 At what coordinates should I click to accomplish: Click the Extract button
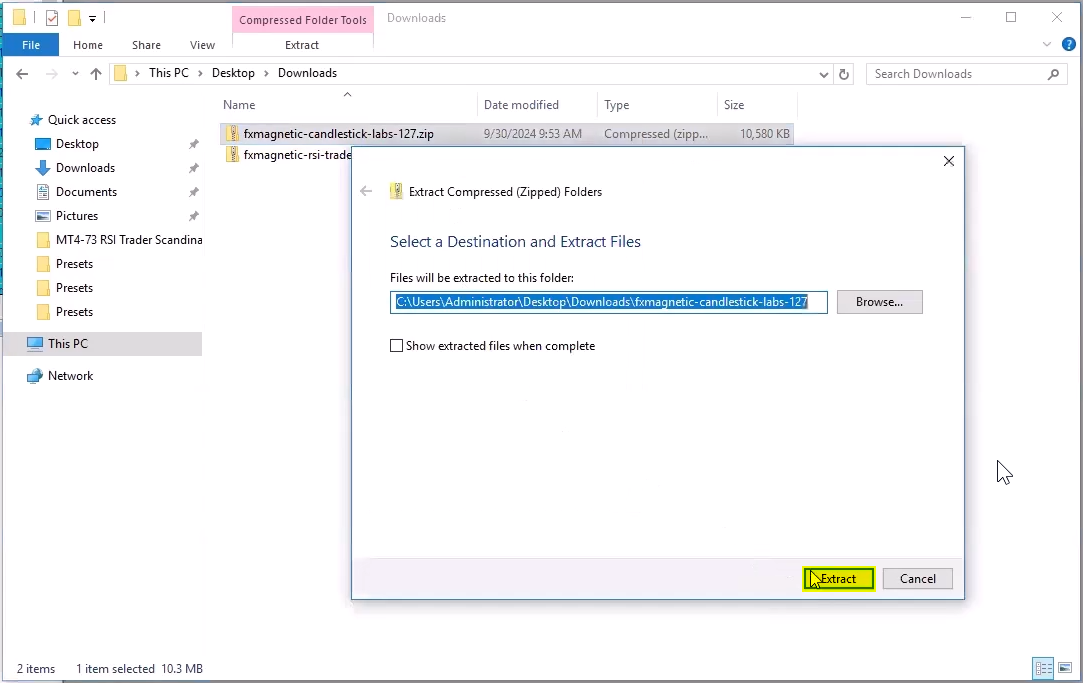tap(838, 579)
